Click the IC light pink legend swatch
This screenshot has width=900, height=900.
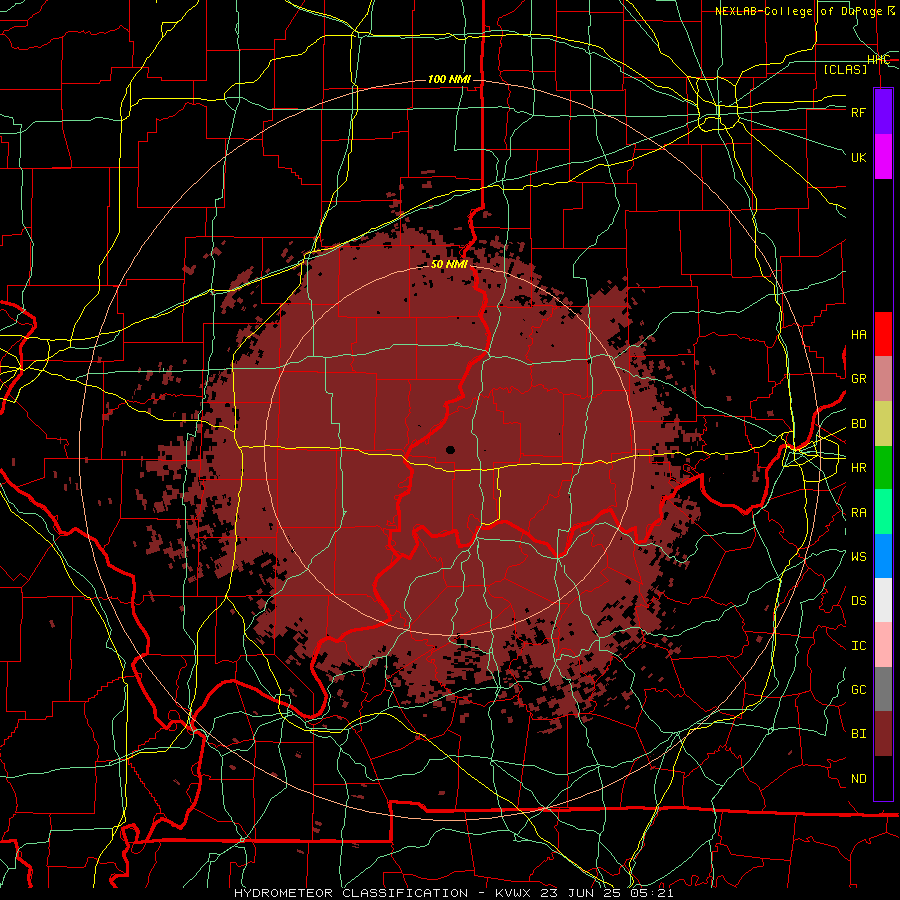click(883, 645)
